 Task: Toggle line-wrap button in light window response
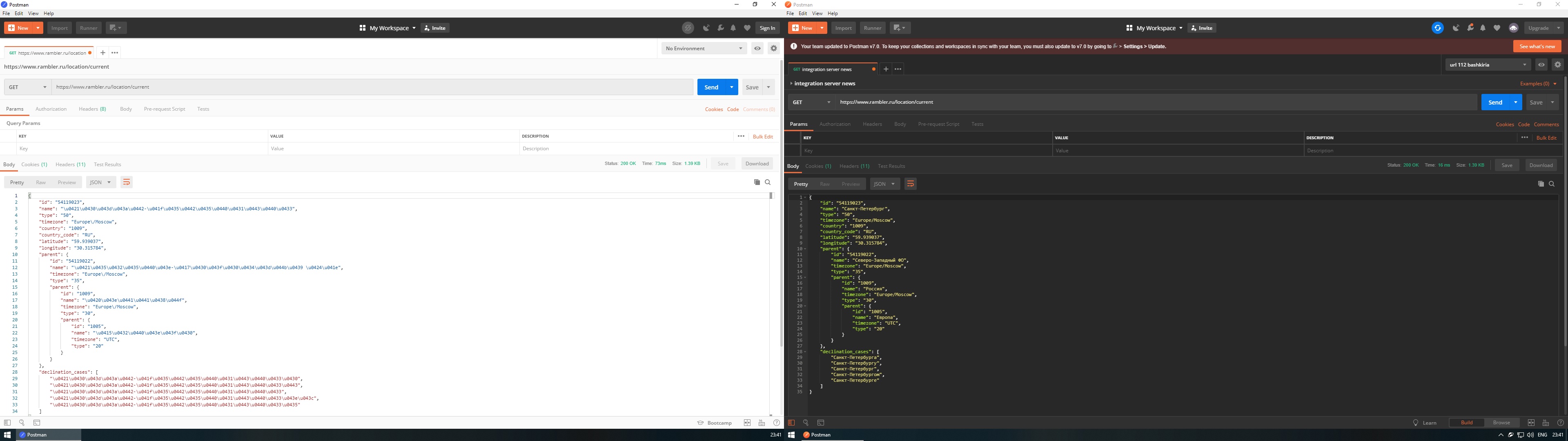[x=127, y=182]
